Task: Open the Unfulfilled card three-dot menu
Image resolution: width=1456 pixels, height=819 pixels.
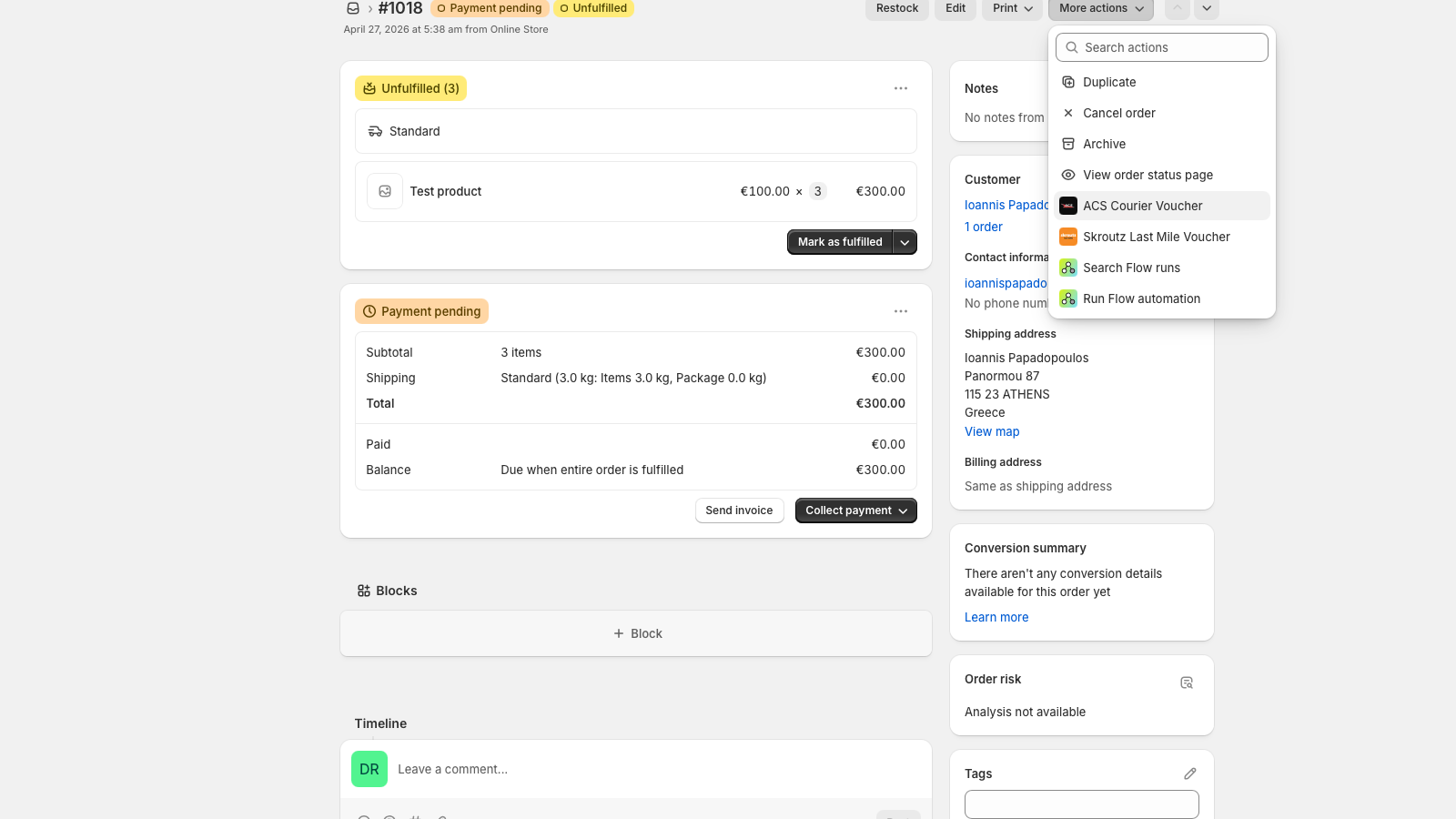Action: [901, 88]
